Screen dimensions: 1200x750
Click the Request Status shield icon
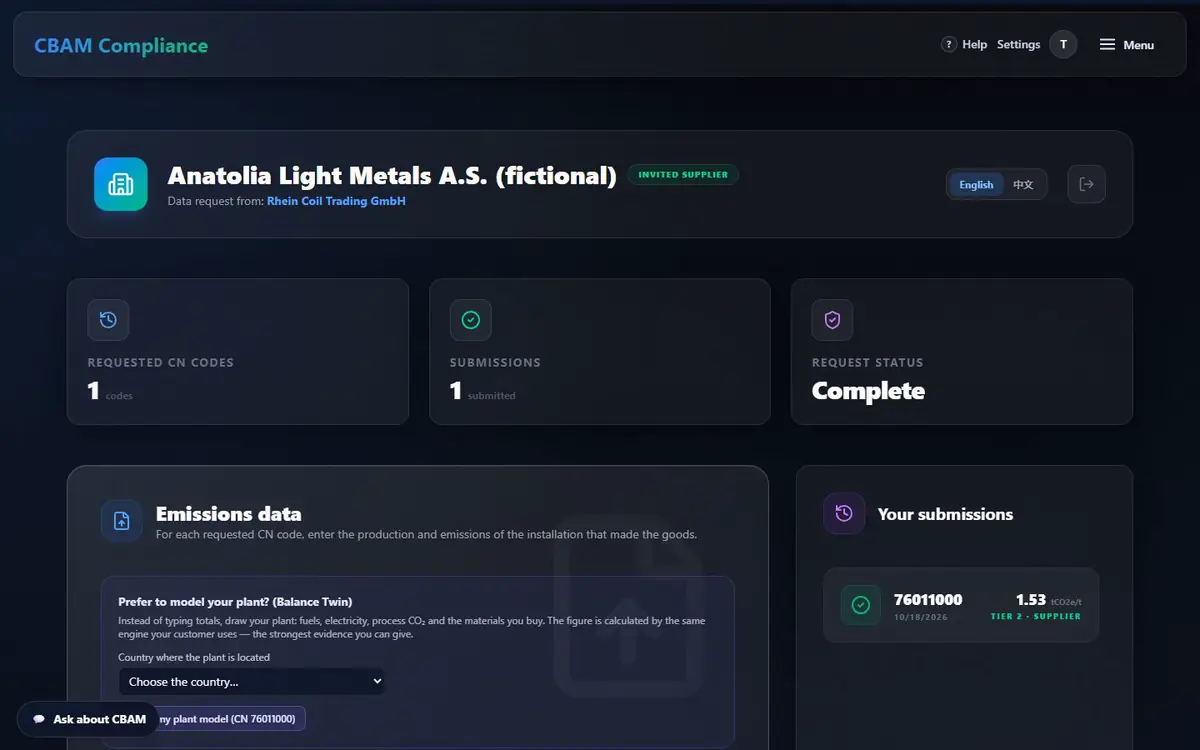pyautogui.click(x=832, y=320)
